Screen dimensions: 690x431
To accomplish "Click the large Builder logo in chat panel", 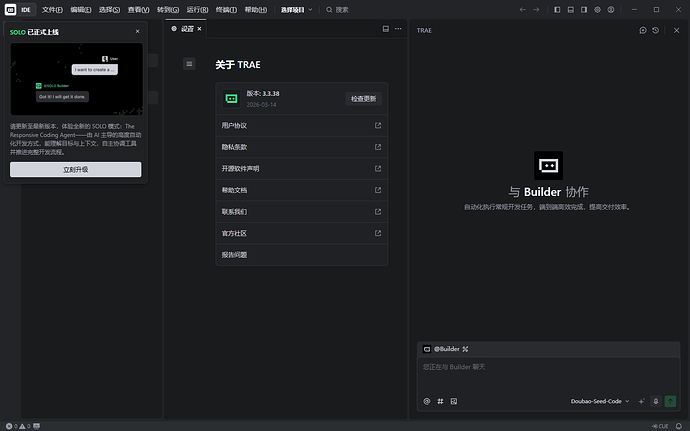I will click(x=548, y=166).
